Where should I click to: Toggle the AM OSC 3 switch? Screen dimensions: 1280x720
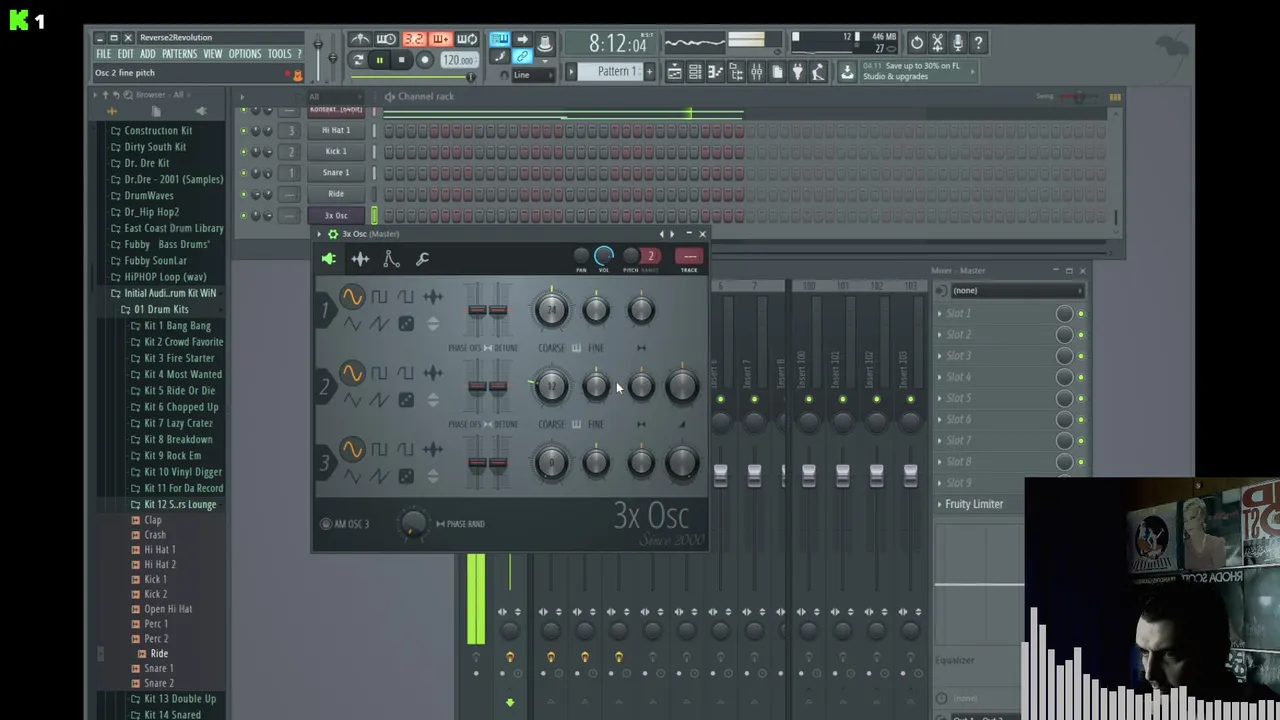pyautogui.click(x=326, y=524)
